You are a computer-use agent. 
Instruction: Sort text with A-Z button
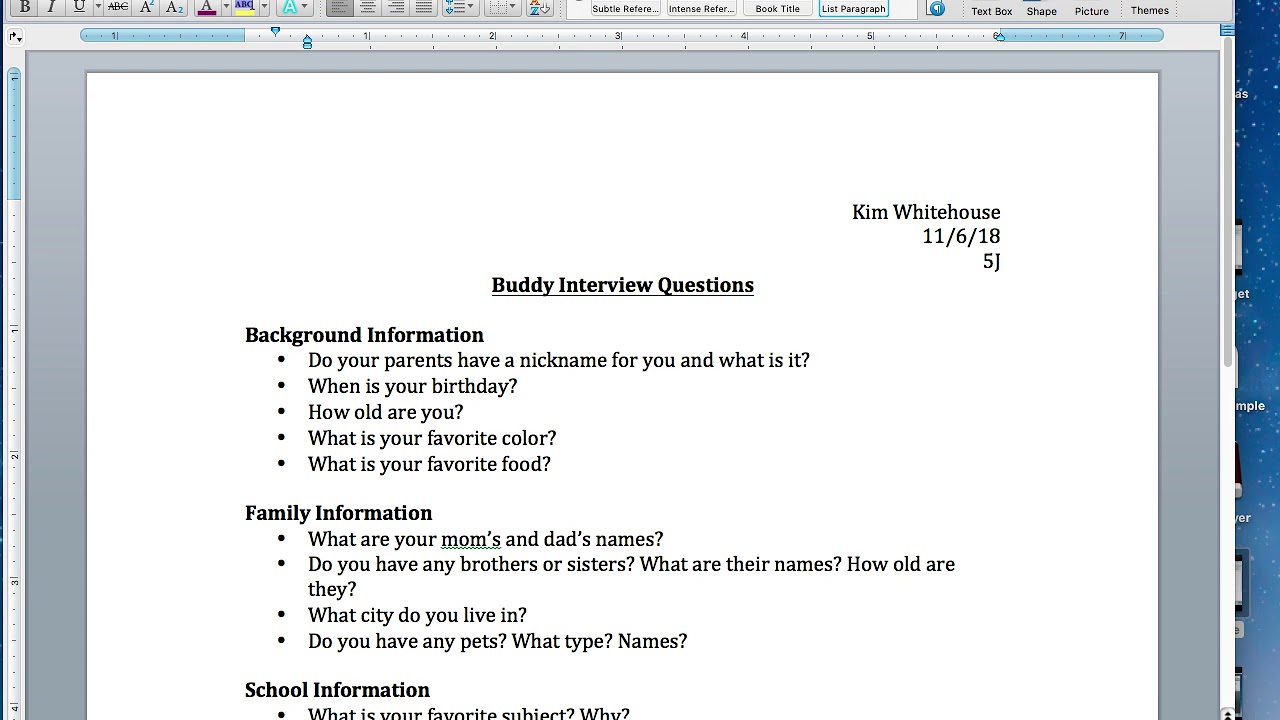[539, 7]
